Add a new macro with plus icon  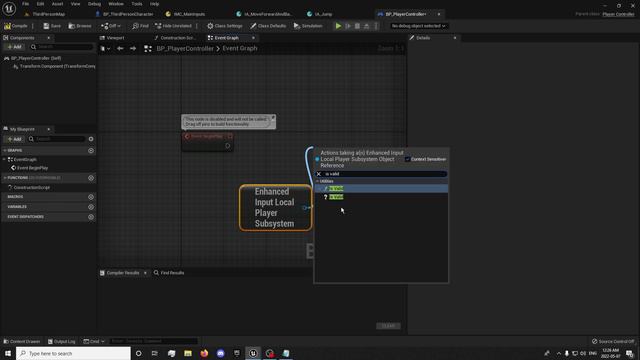point(91,197)
